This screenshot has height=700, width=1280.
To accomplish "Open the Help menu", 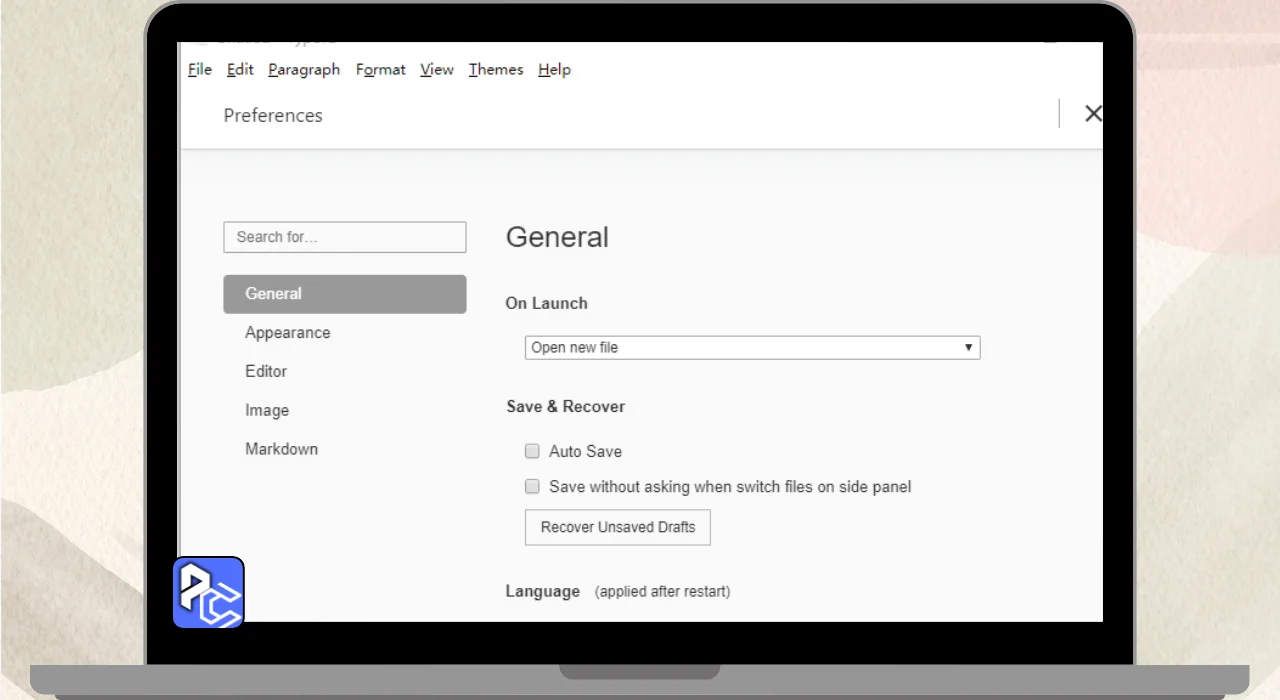I will [x=554, y=69].
